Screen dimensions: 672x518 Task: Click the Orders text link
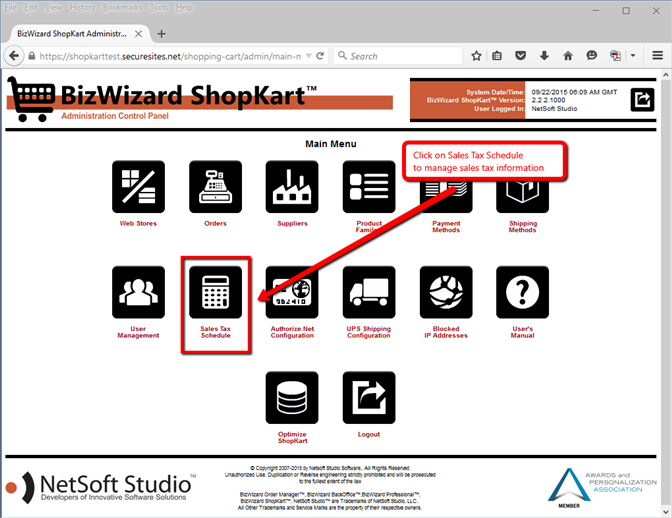coord(215,223)
